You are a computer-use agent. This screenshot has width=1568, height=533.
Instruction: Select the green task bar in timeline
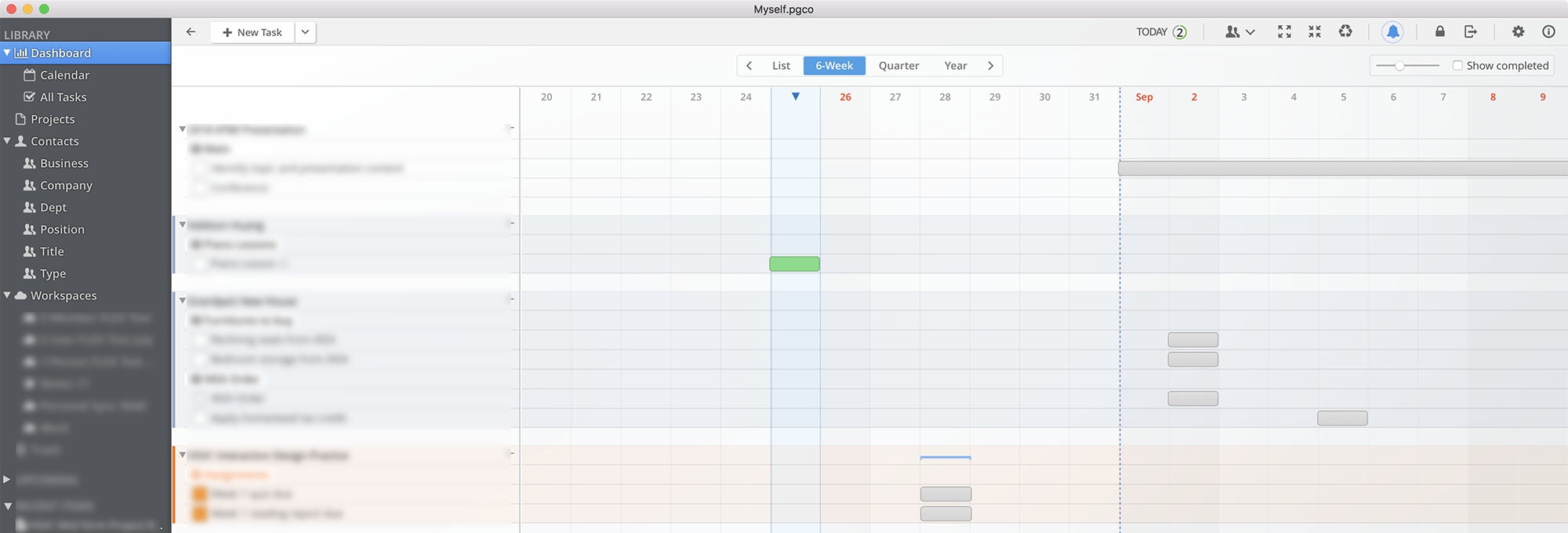[x=795, y=264]
